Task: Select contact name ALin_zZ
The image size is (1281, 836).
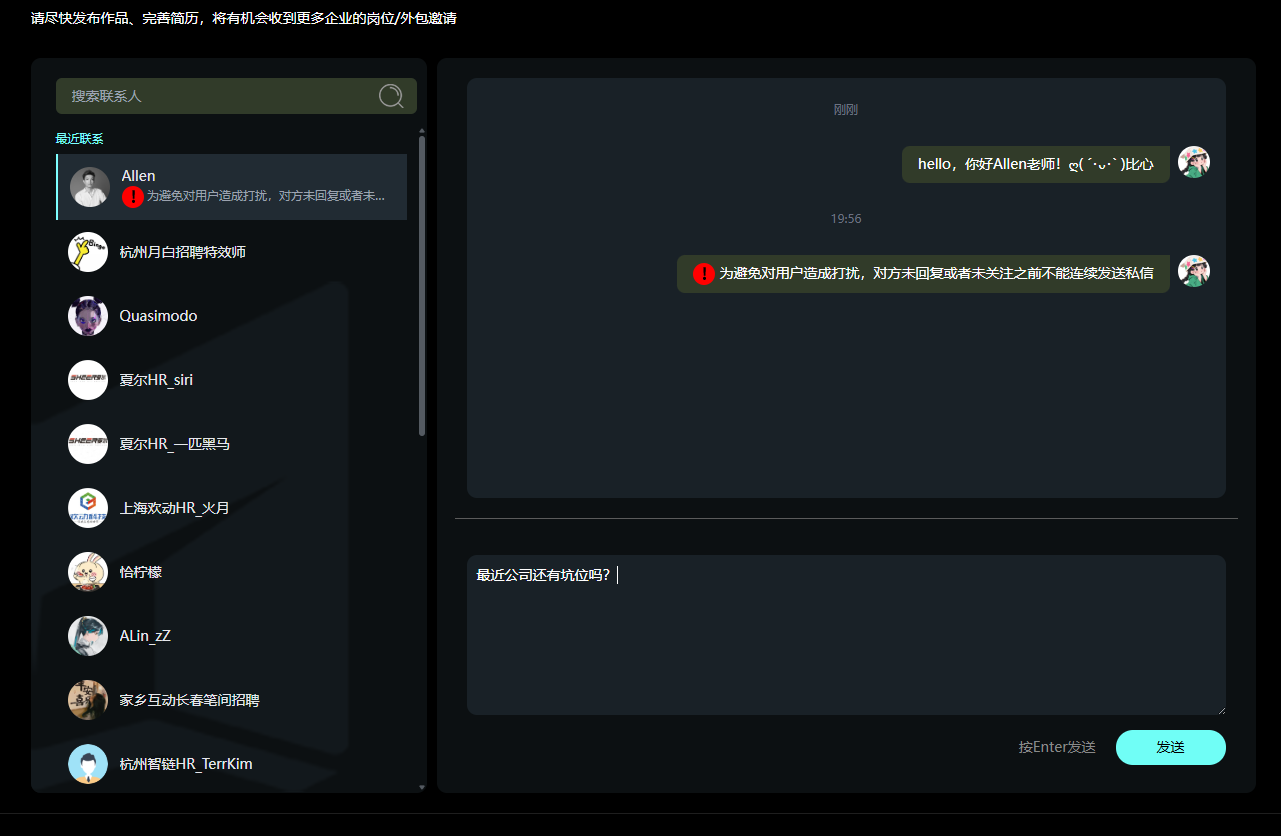Action: (x=146, y=636)
